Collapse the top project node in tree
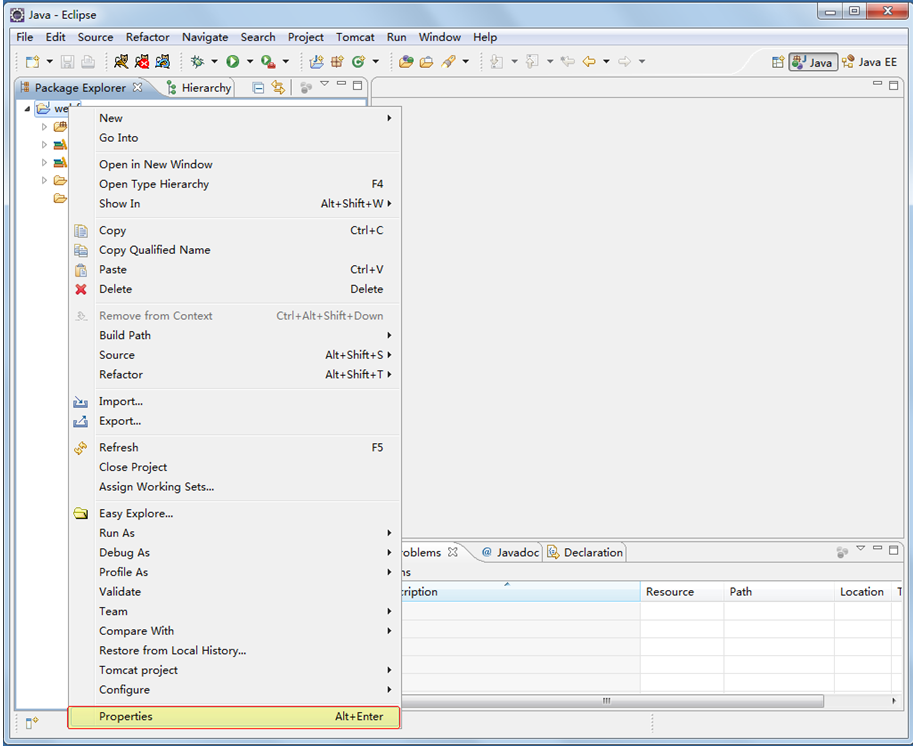Image resolution: width=913 pixels, height=746 pixels. pyautogui.click(x=27, y=108)
